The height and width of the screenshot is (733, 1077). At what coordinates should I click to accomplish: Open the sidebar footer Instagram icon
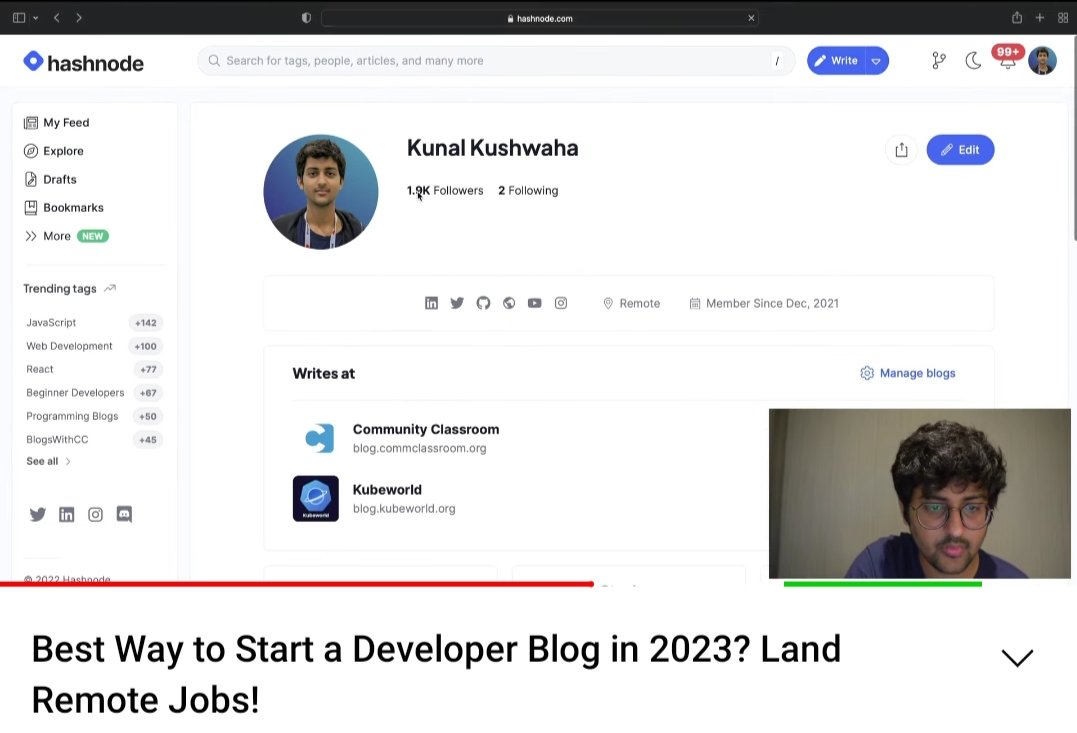point(95,515)
